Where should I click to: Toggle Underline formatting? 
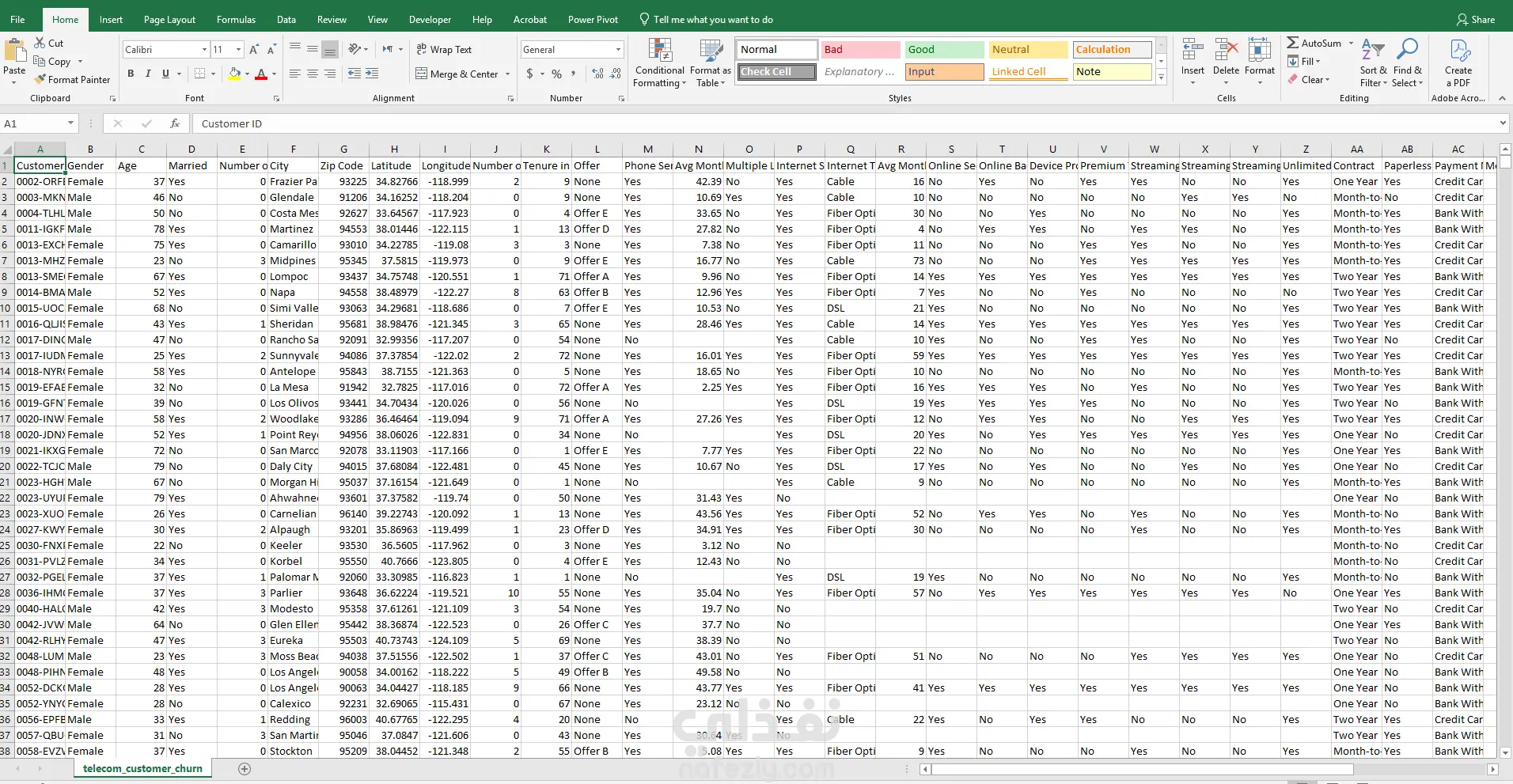coord(165,74)
